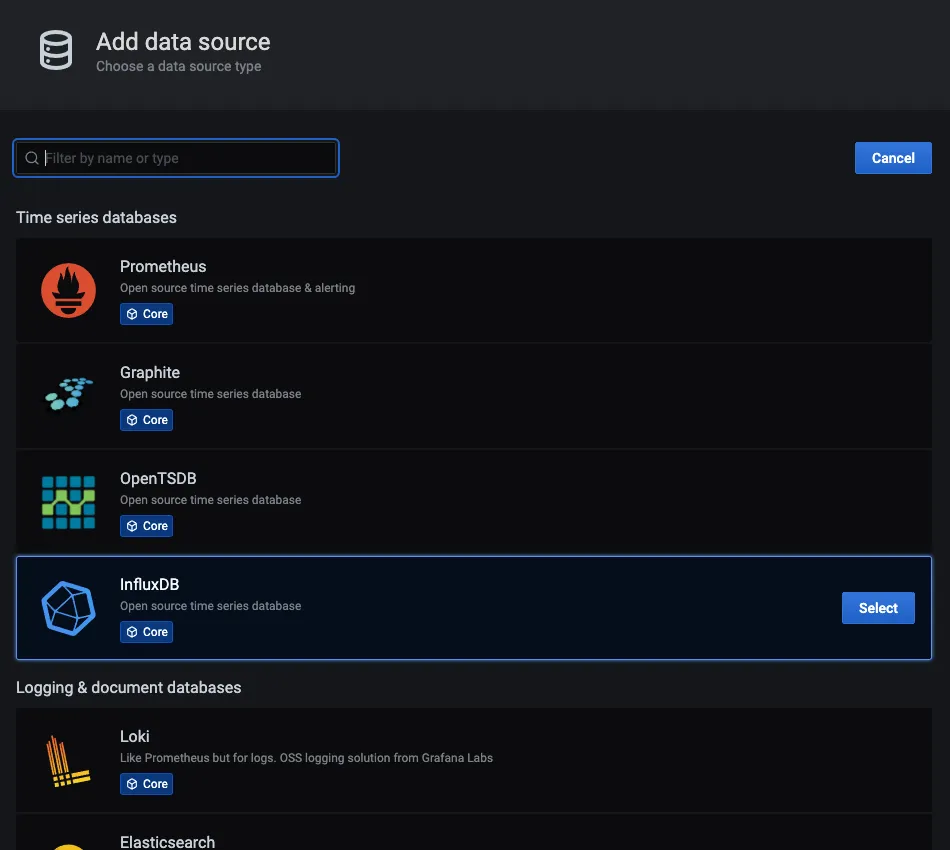Image resolution: width=950 pixels, height=850 pixels.
Task: Click the Graphite dots logo
Action: point(69,394)
